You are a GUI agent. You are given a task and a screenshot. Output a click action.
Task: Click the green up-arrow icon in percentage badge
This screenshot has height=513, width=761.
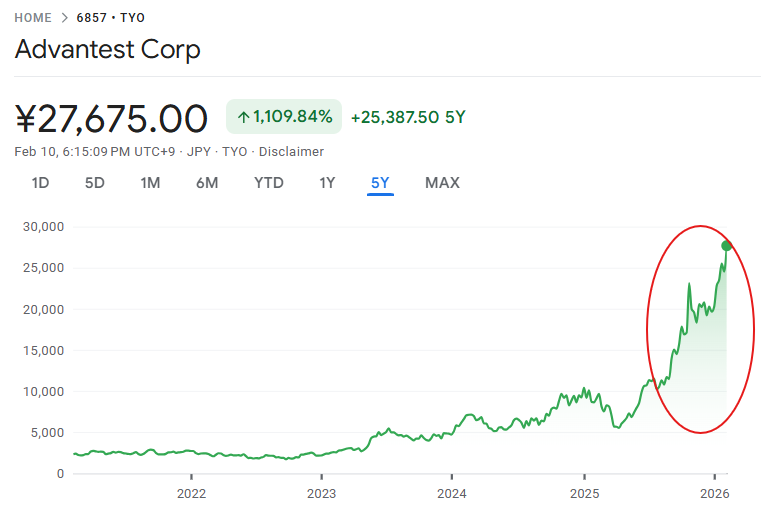(x=243, y=117)
